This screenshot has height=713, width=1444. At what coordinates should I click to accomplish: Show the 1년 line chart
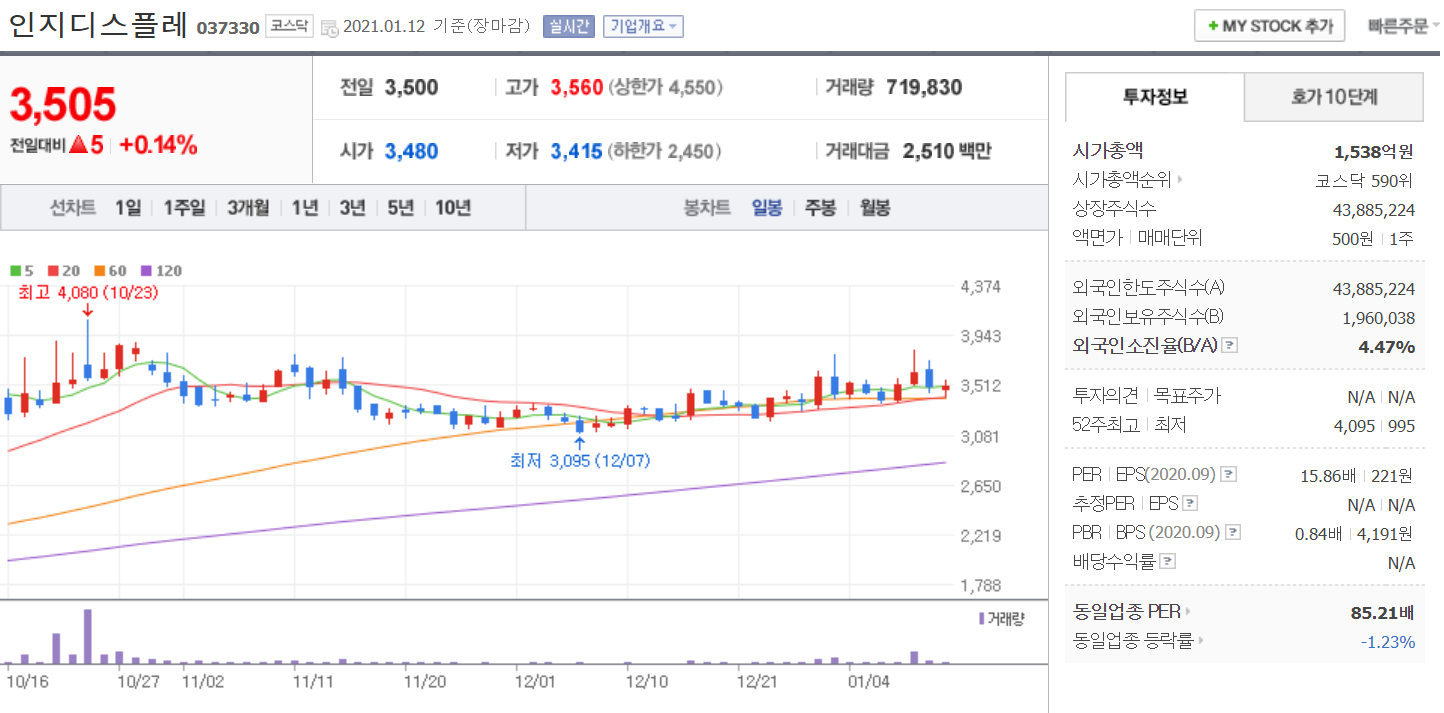pos(305,208)
